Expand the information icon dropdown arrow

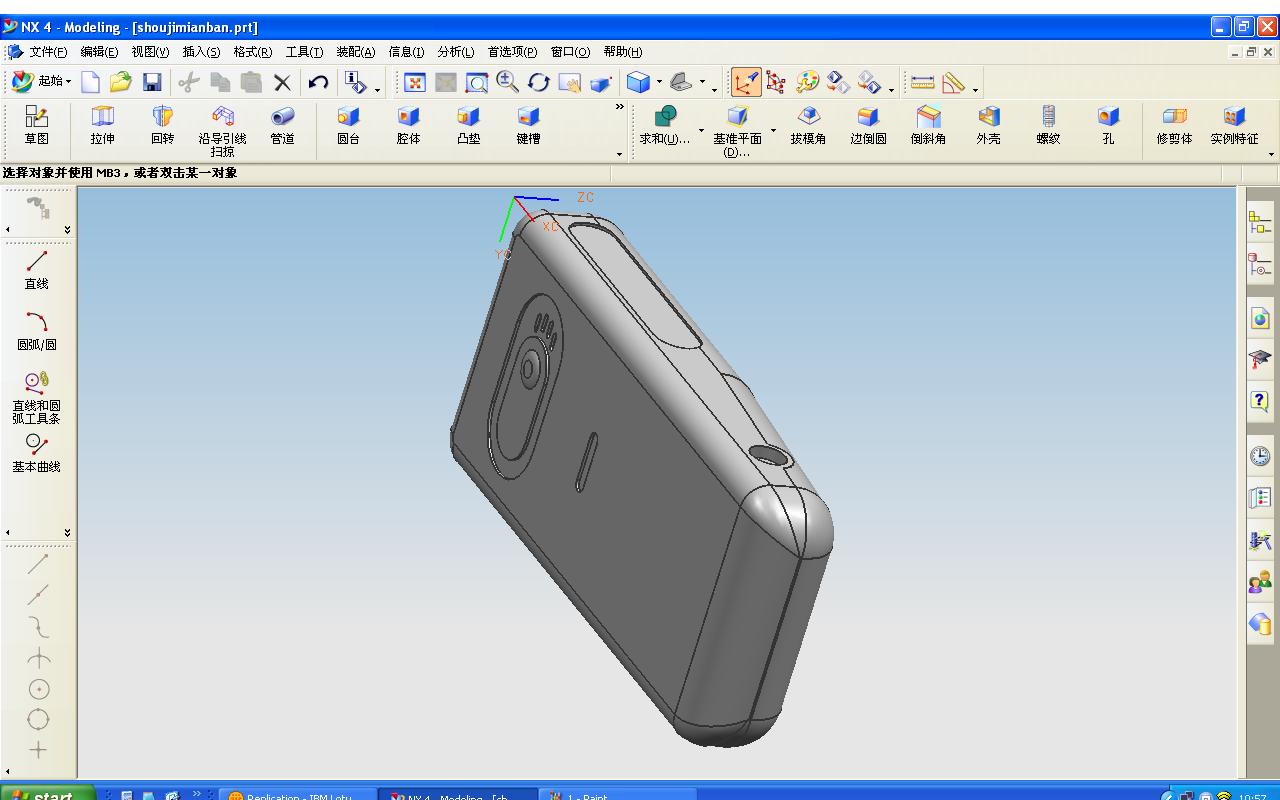pos(377,89)
